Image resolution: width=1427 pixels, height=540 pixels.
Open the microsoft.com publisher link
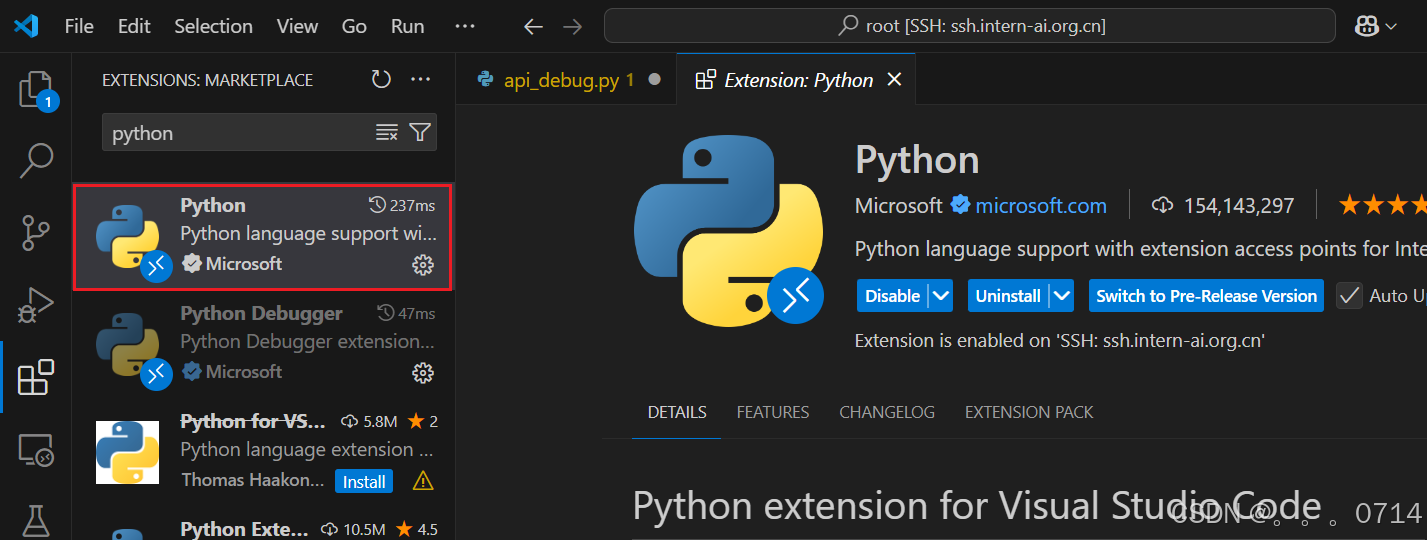click(1041, 206)
